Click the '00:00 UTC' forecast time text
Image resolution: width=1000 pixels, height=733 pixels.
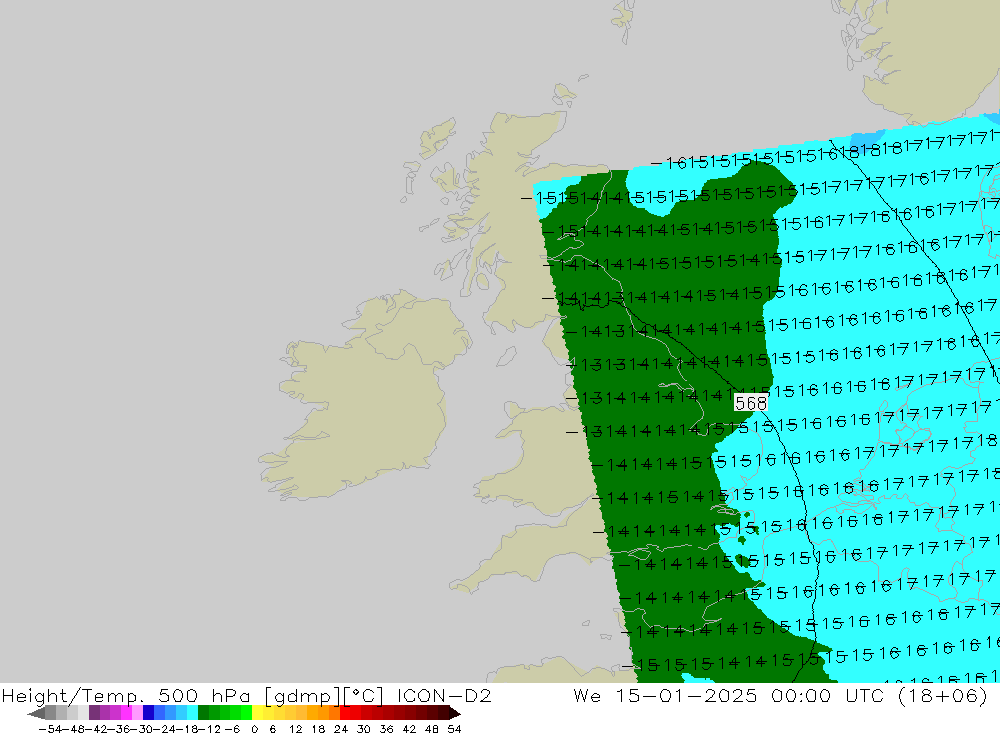tap(828, 695)
